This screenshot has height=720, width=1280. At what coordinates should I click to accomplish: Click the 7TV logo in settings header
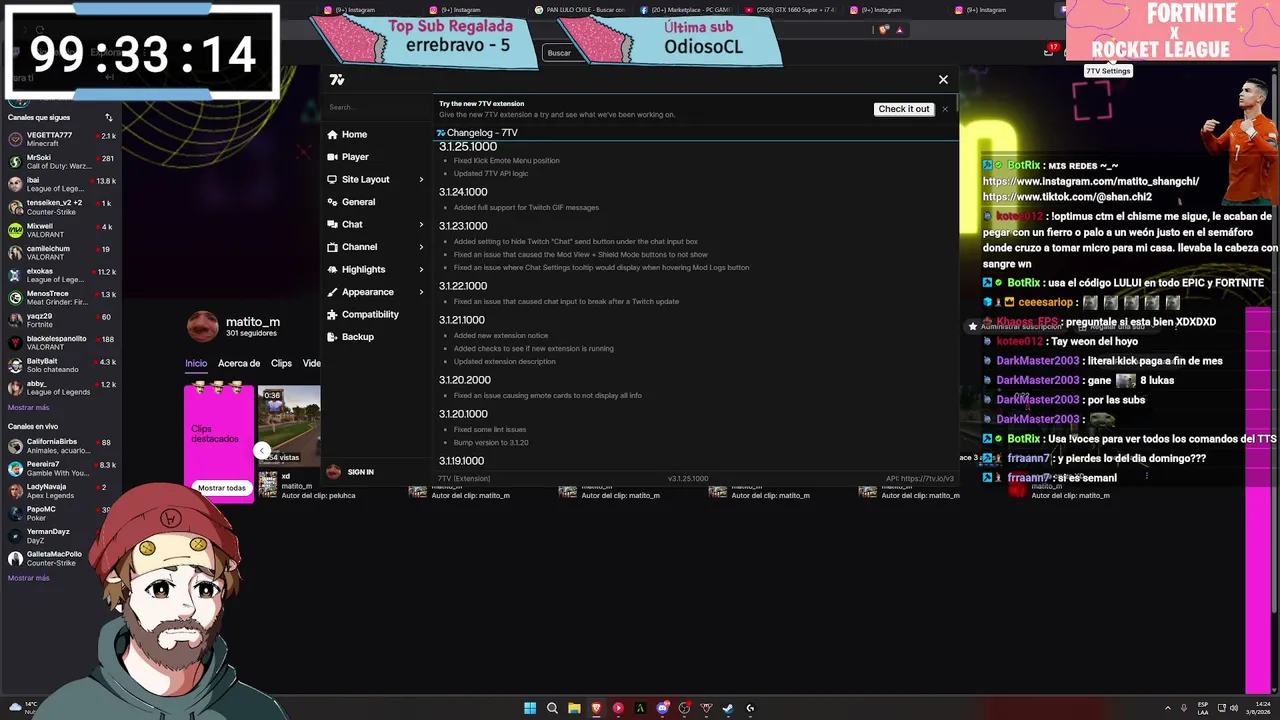point(337,80)
